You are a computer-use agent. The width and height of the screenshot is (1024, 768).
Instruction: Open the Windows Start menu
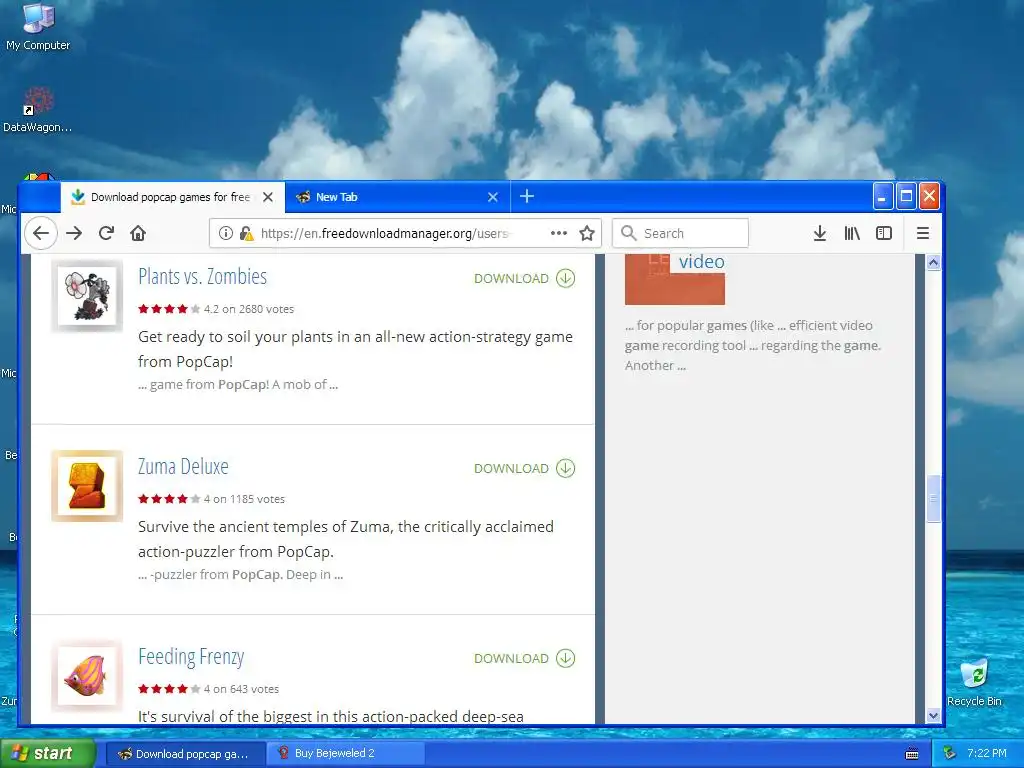47,753
